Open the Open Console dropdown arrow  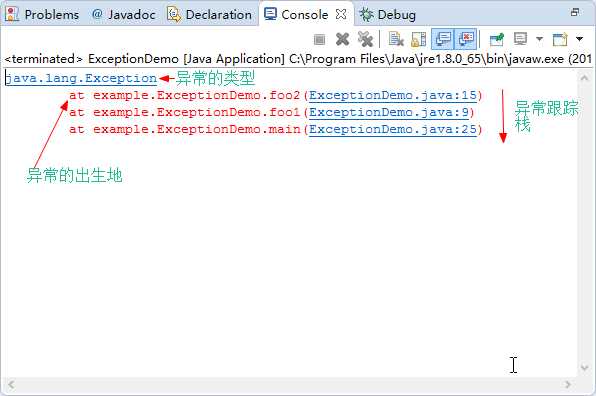[x=579, y=39]
